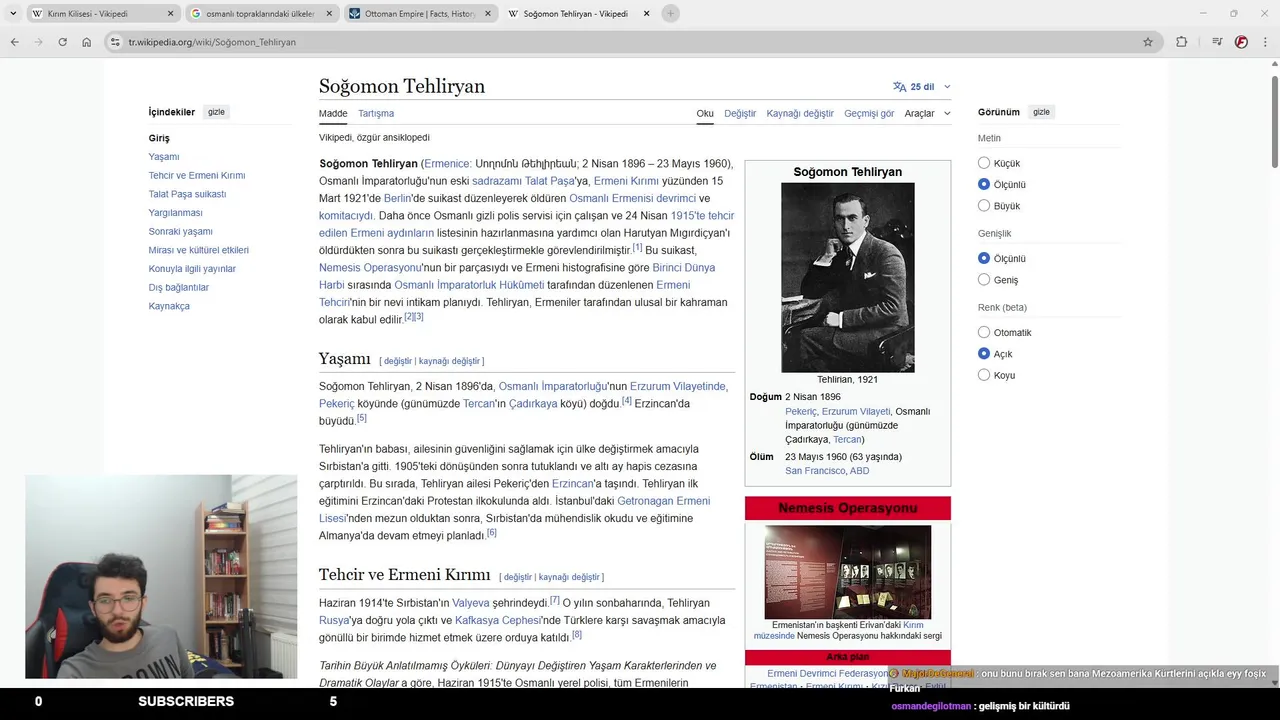Image resolution: width=1280 pixels, height=720 pixels.
Task: Hide the İçindekiler contents sidebar
Action: 216,112
